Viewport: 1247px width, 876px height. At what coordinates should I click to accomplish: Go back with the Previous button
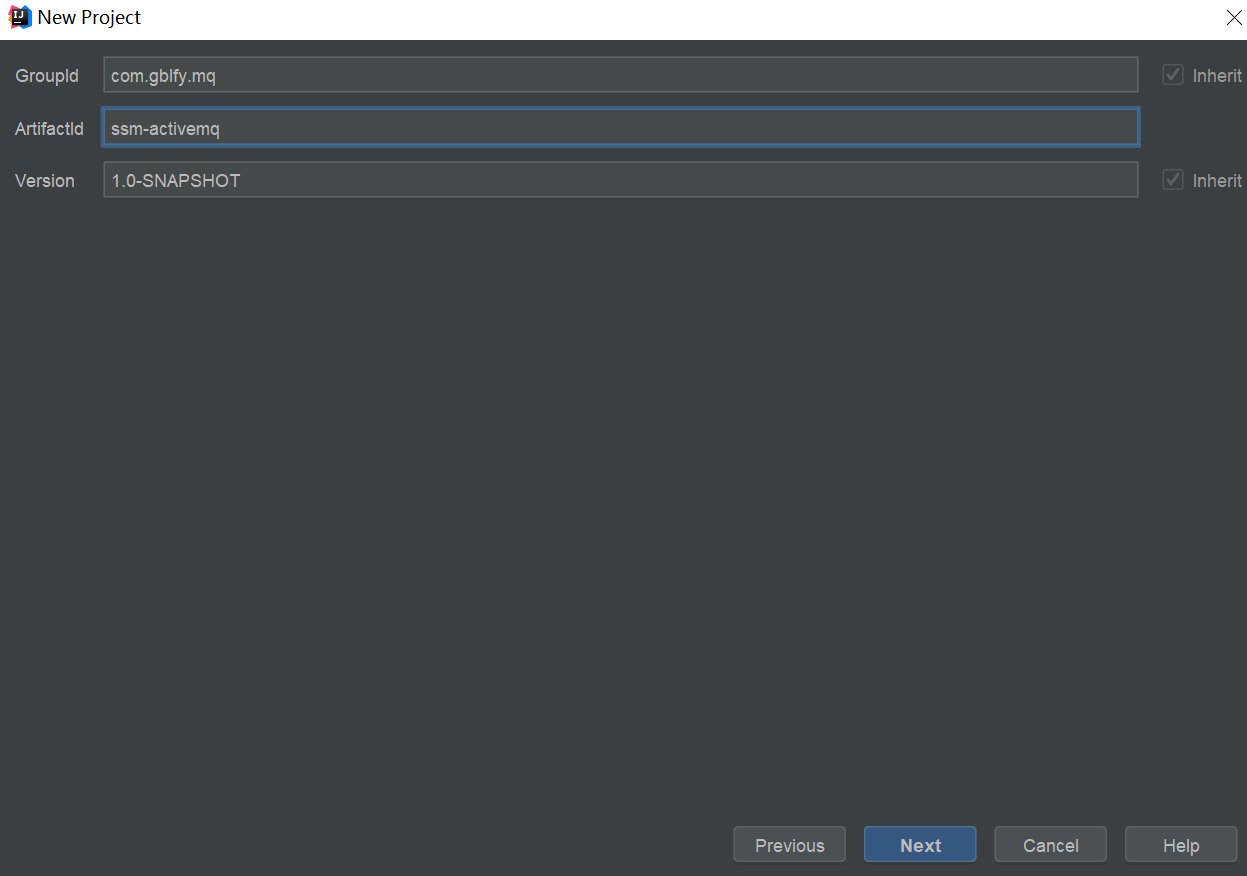[789, 845]
